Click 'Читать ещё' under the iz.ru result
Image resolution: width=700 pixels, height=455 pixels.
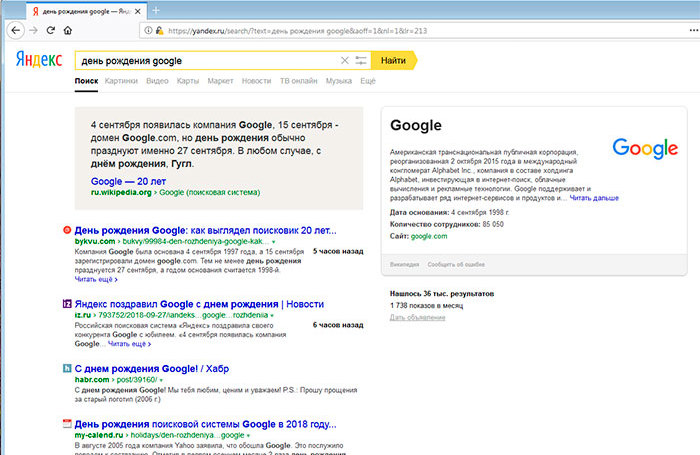pos(129,344)
